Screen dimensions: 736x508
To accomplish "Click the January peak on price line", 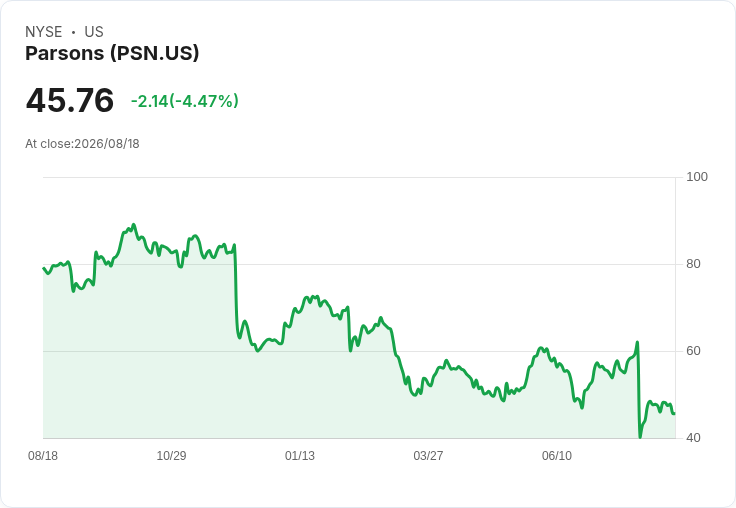I will [x=314, y=296].
